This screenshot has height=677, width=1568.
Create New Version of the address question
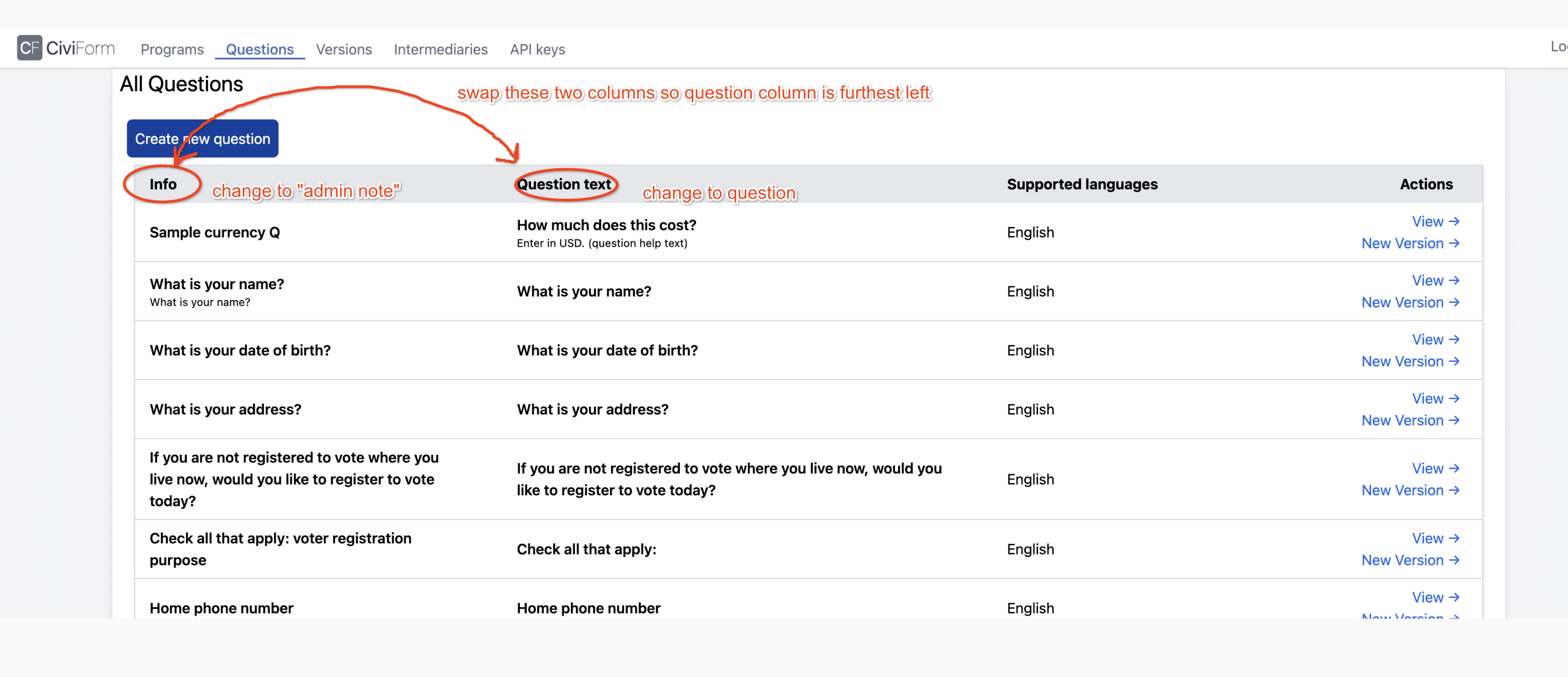[x=1410, y=420]
